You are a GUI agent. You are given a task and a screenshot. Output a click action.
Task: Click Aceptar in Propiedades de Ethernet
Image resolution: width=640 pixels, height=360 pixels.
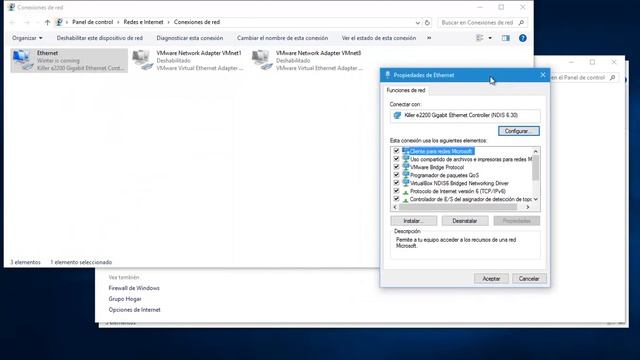[491, 279]
